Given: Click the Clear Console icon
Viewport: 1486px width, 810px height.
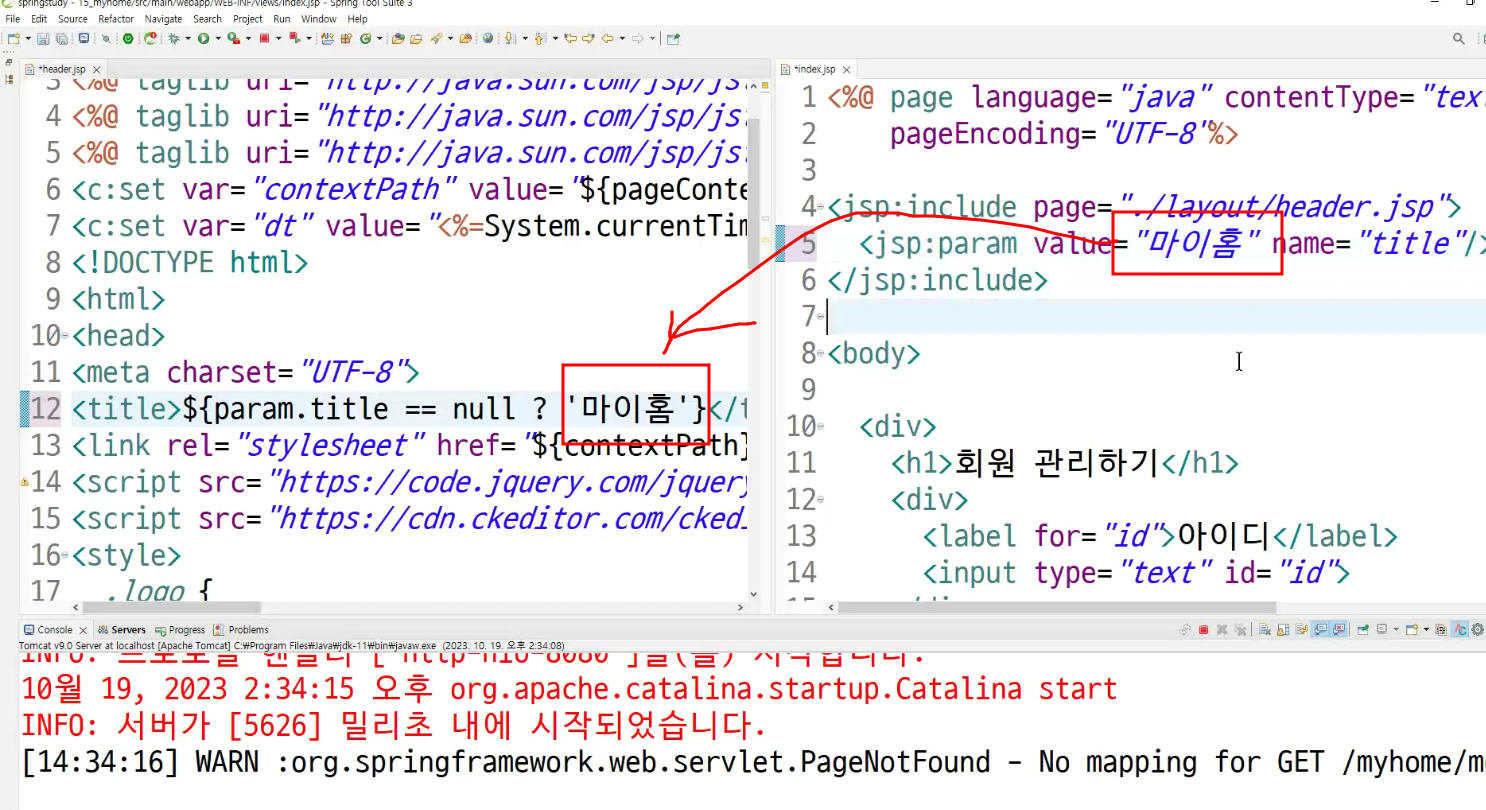Looking at the screenshot, I should click(x=1265, y=630).
